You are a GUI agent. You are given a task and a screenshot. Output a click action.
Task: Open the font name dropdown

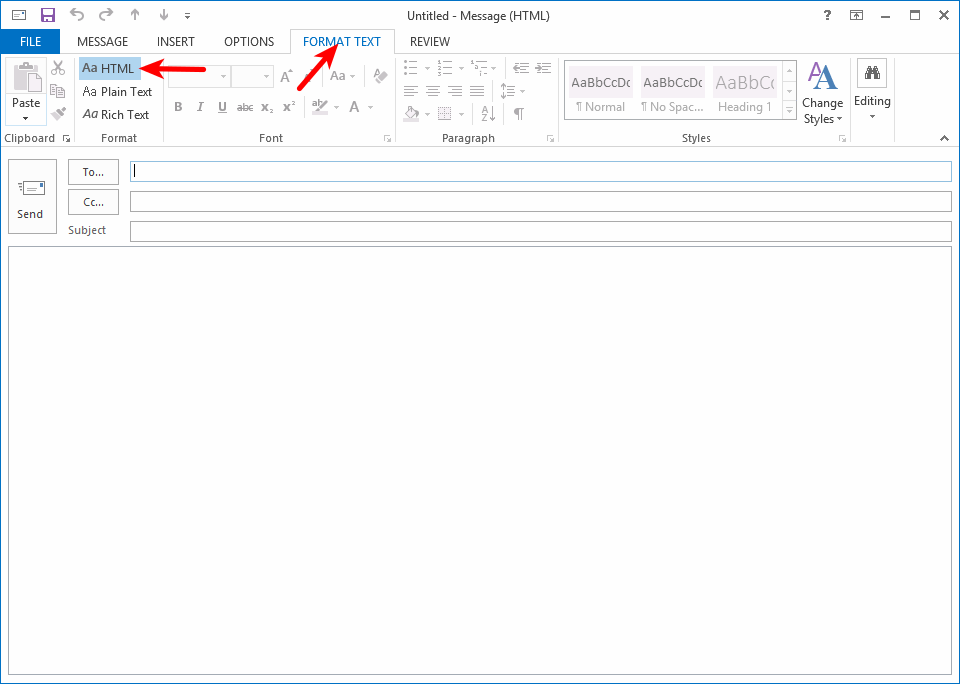click(223, 77)
